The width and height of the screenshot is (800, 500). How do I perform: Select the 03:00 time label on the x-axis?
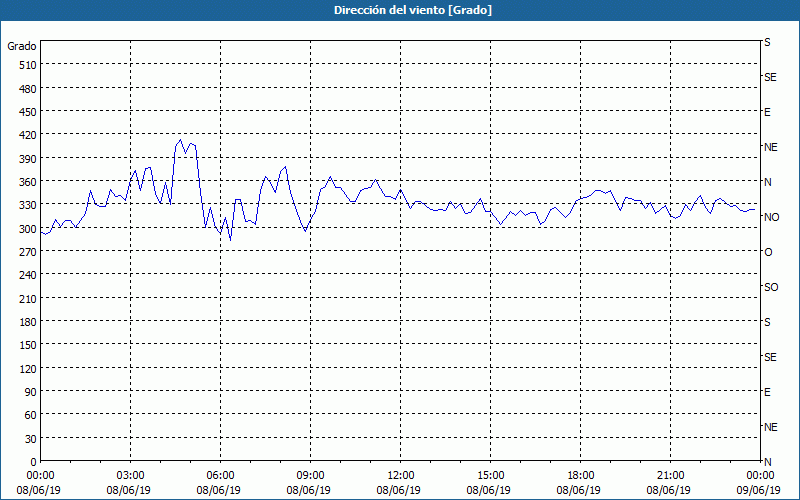130,475
